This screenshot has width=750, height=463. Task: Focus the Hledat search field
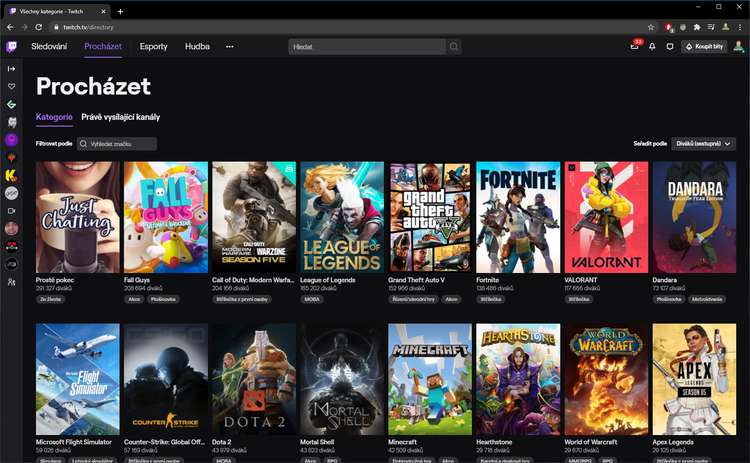tap(367, 46)
